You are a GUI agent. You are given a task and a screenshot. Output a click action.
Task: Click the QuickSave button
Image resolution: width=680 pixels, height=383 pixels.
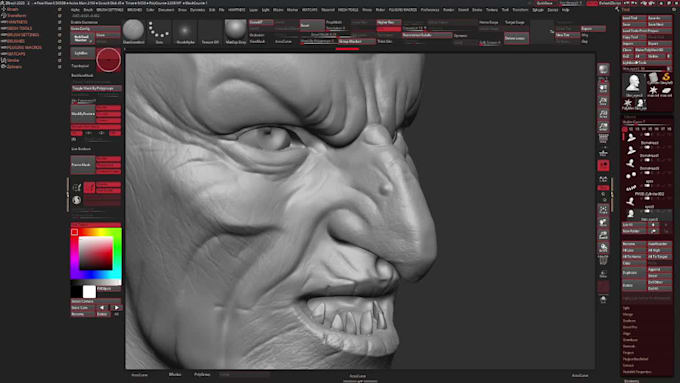coord(545,3)
